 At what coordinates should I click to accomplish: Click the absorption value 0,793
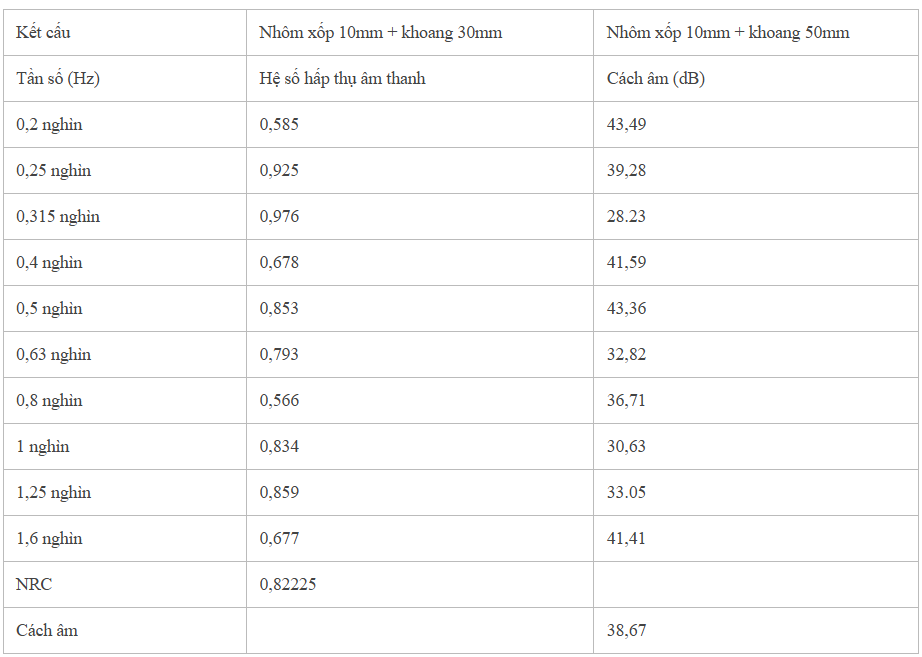(279, 354)
